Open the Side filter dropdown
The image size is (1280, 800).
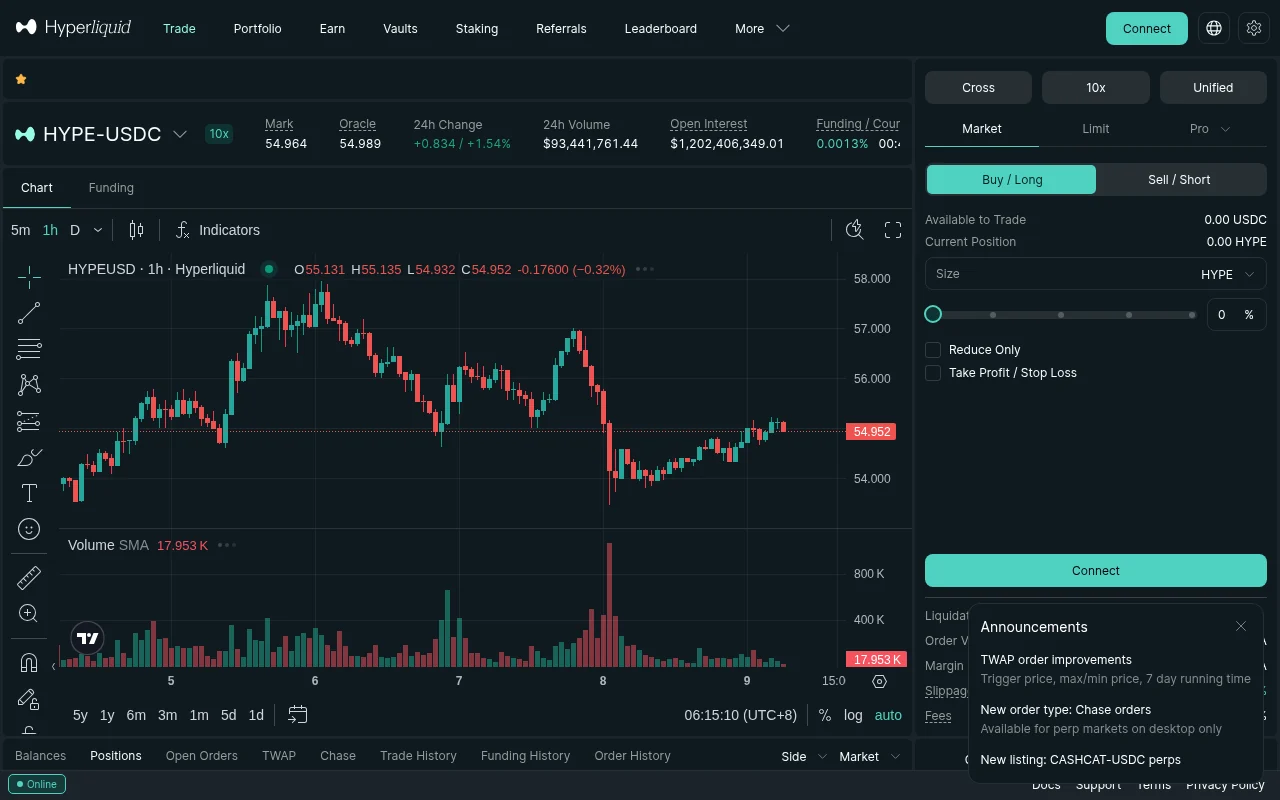(804, 756)
